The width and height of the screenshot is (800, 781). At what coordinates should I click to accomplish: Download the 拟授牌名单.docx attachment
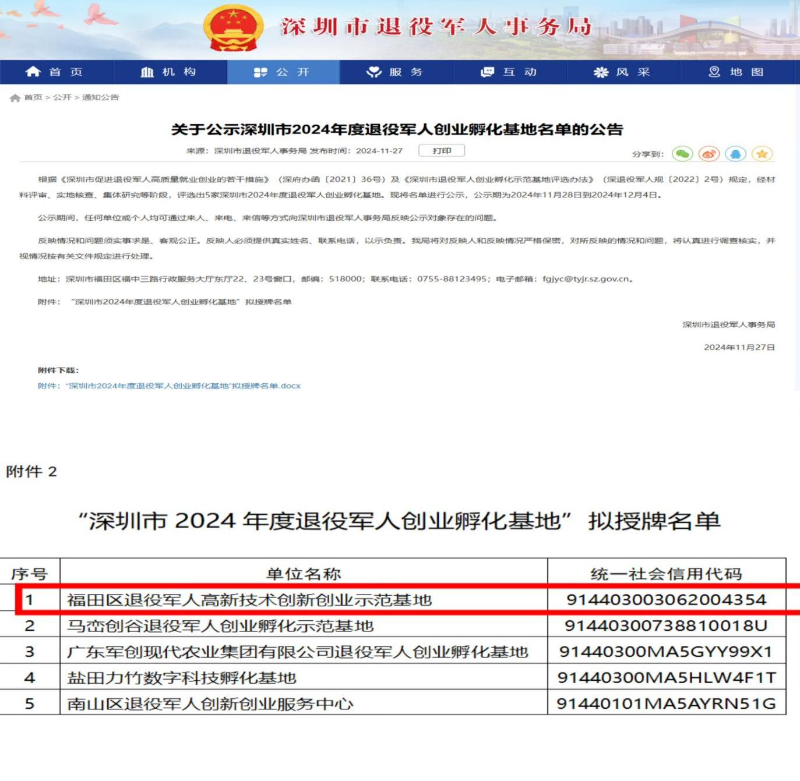[169, 386]
